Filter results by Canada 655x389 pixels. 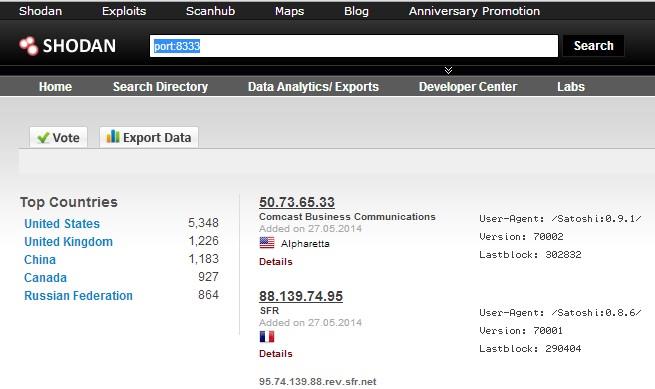tap(45, 277)
